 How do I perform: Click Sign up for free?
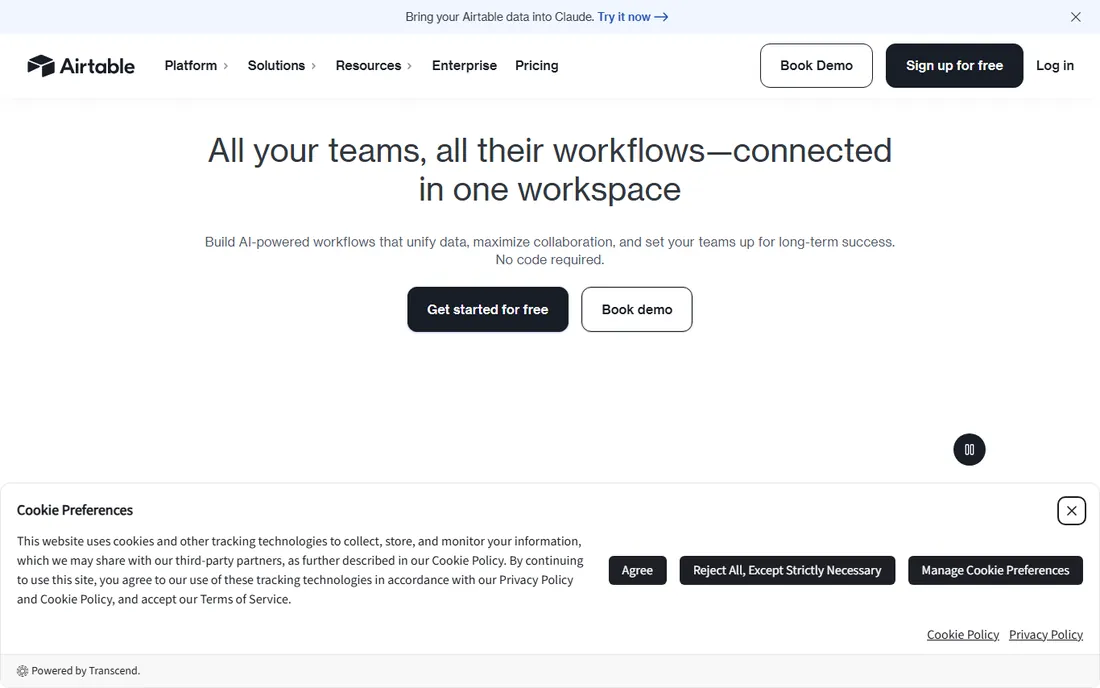[954, 65]
